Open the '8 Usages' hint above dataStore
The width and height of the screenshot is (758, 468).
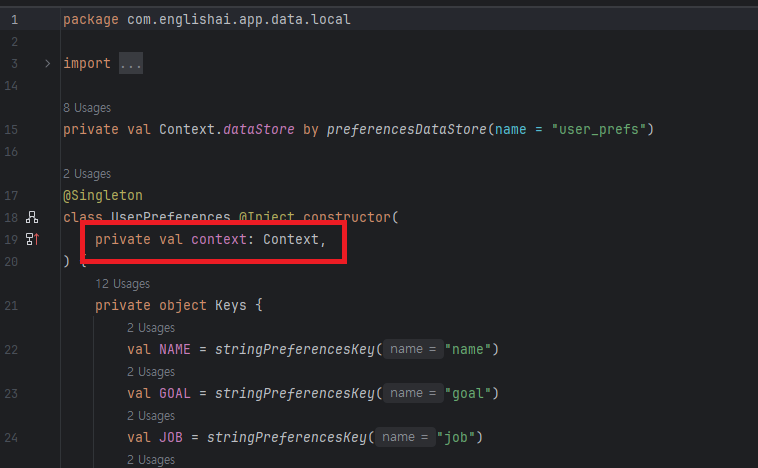pyautogui.click(x=87, y=108)
